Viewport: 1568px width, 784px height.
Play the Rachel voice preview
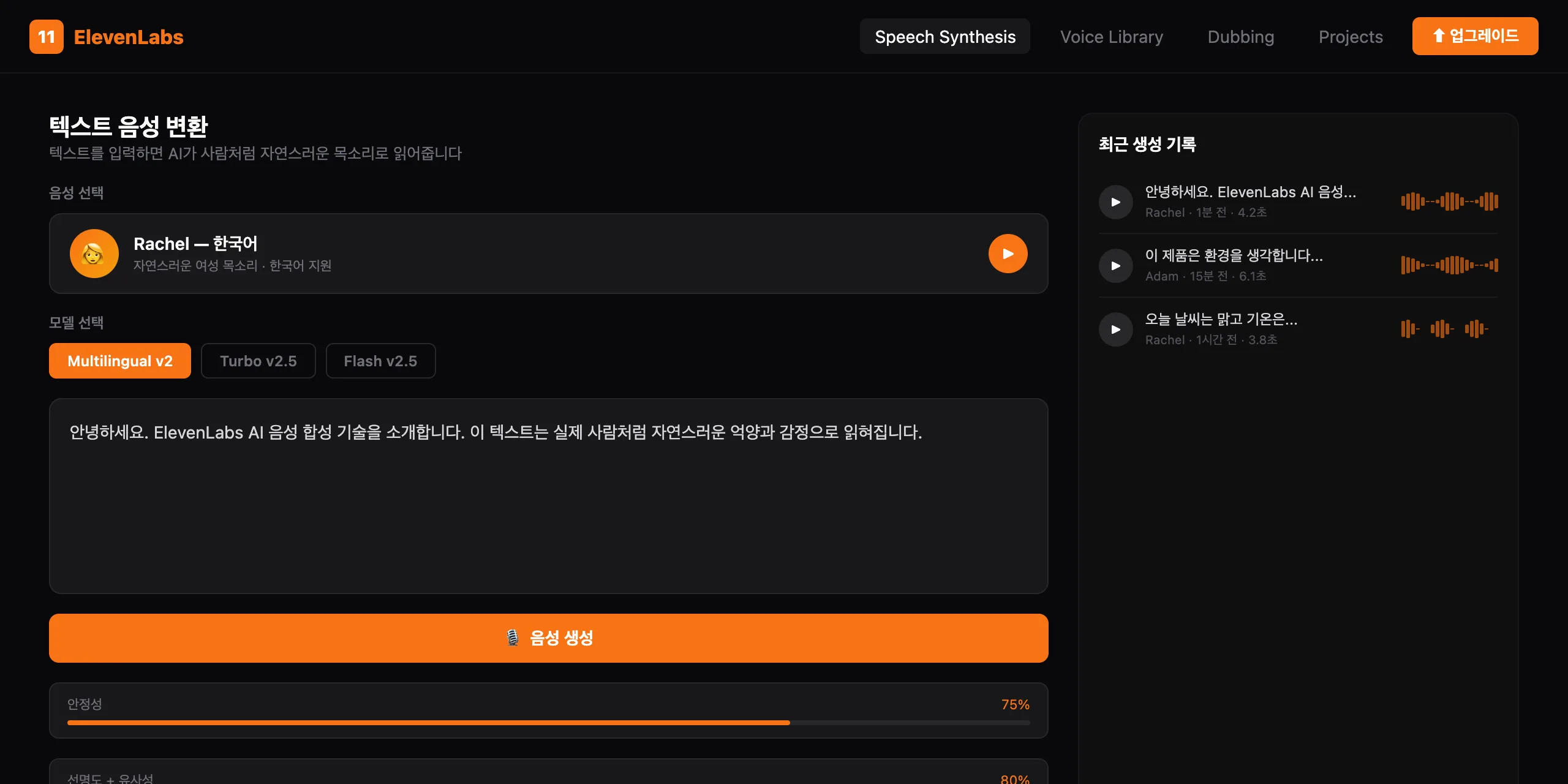[1008, 254]
